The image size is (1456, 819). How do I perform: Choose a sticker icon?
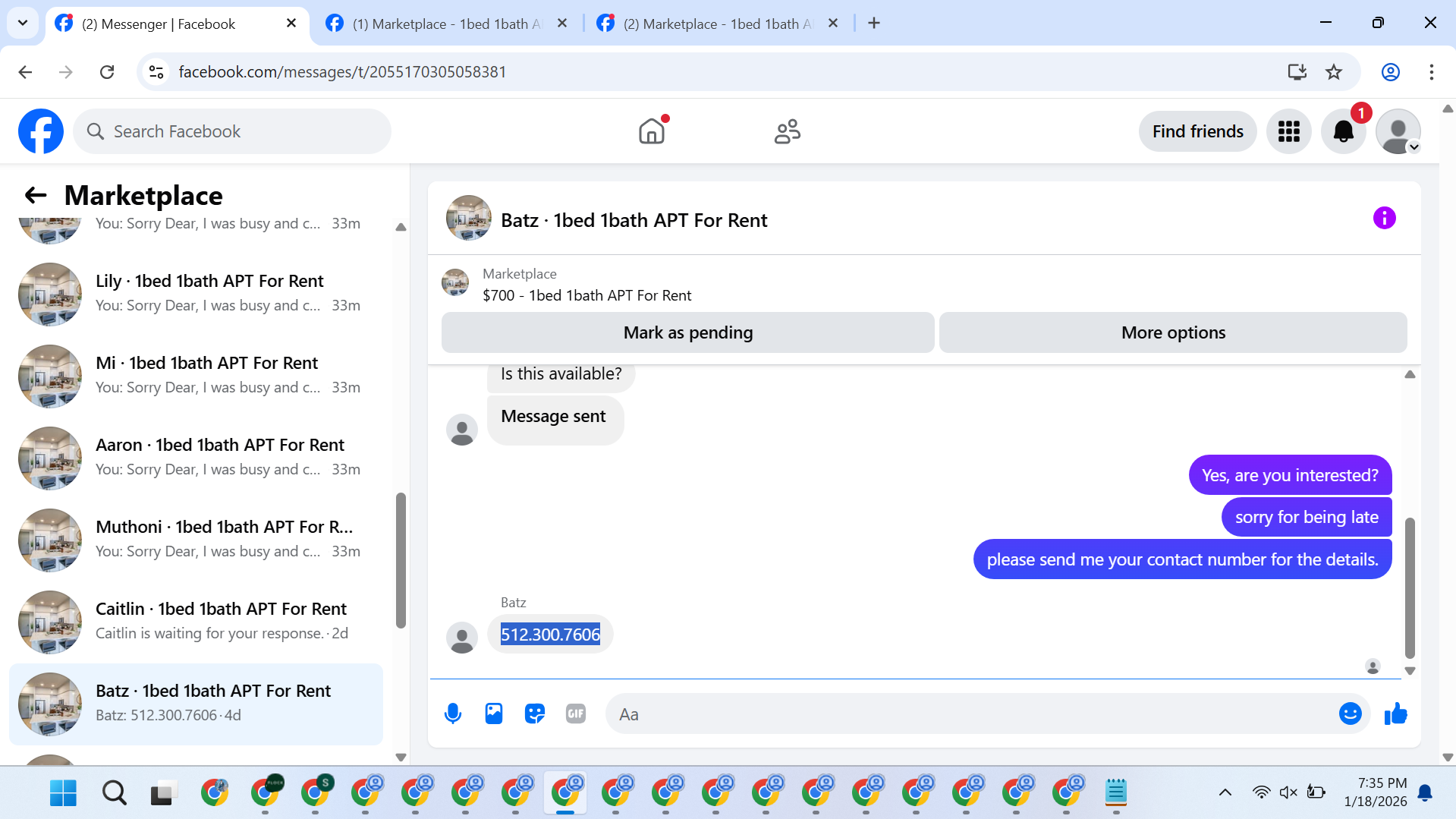point(535,714)
